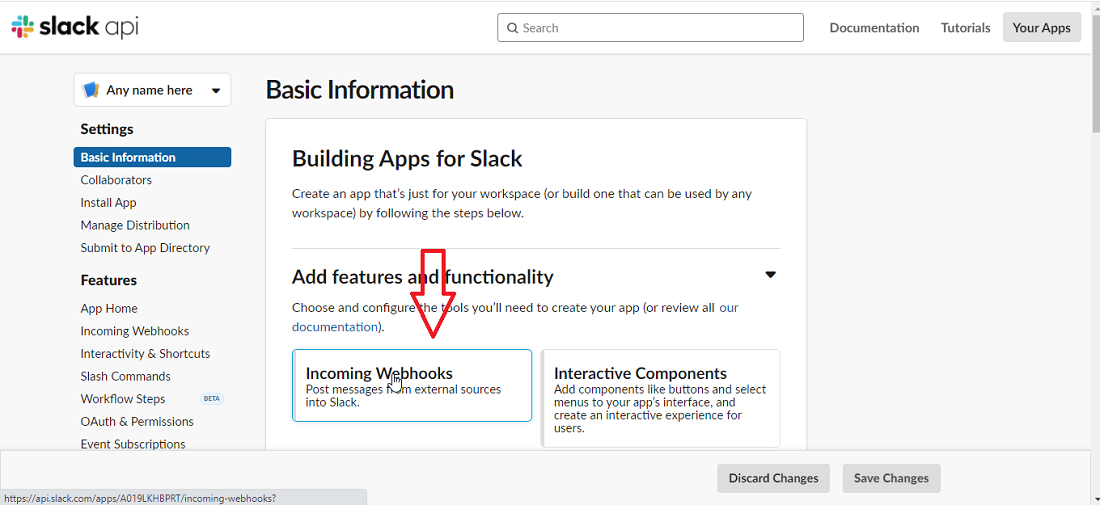Open the Tutorials nav item
1100x505 pixels.
point(965,28)
